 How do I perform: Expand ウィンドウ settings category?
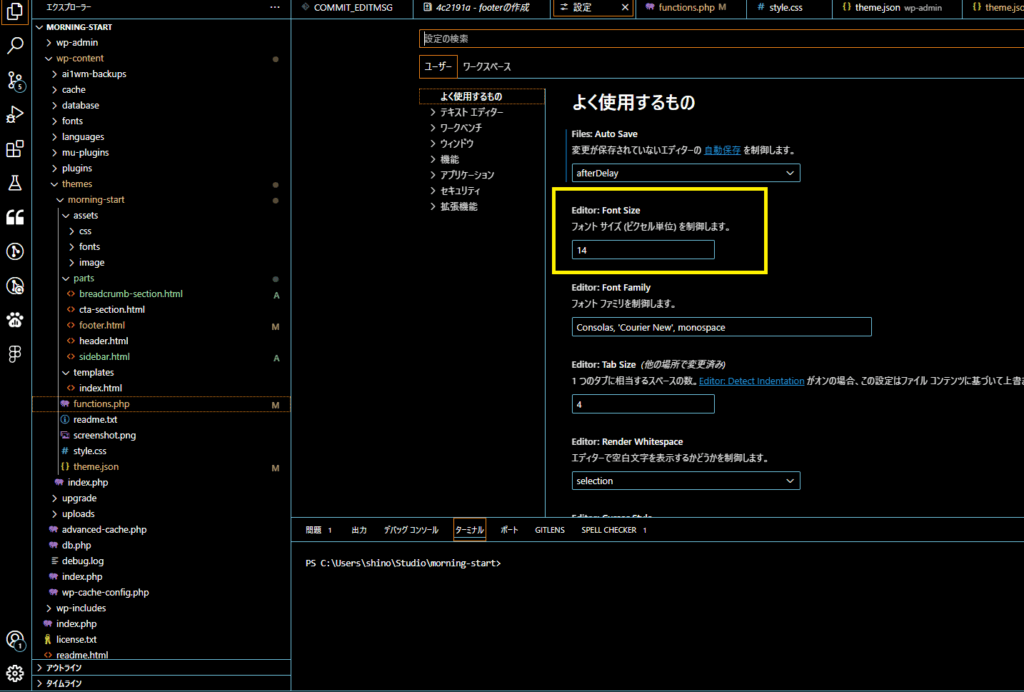[482, 144]
